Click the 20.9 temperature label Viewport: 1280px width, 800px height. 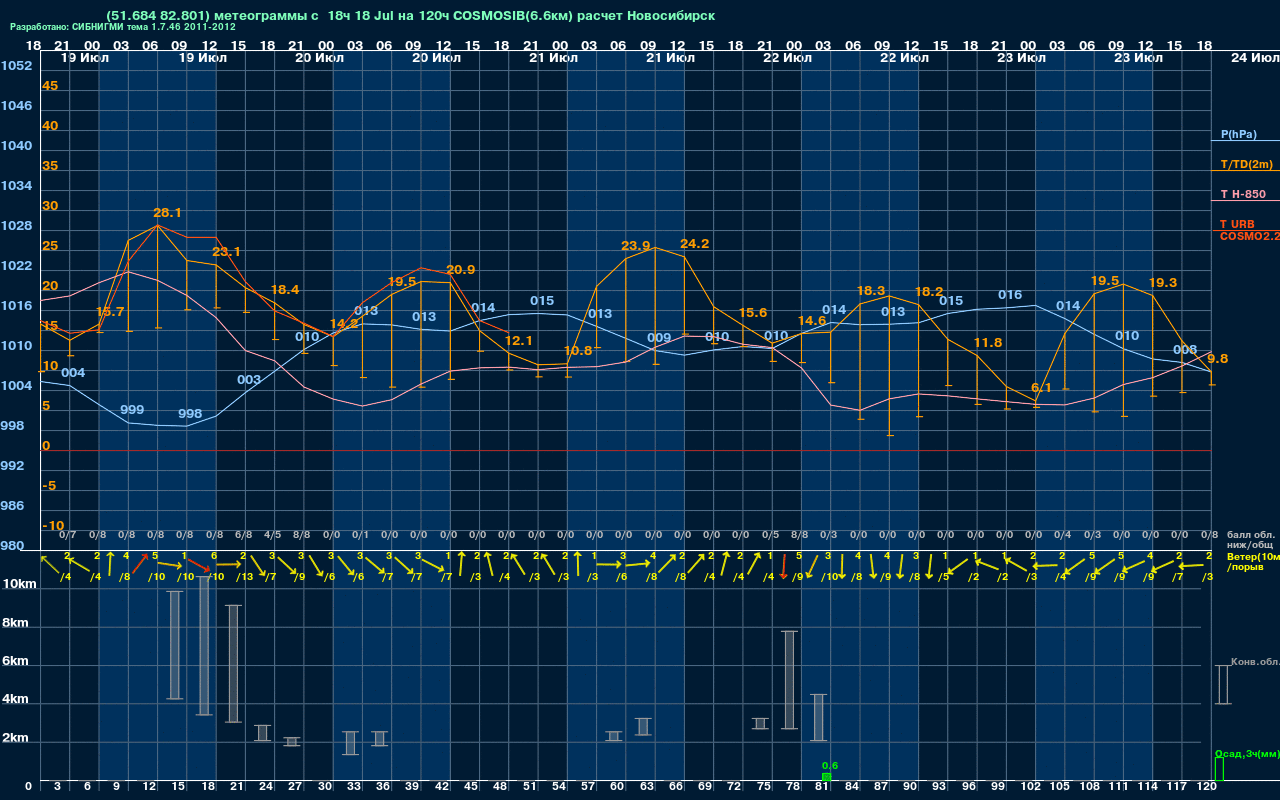click(x=461, y=270)
